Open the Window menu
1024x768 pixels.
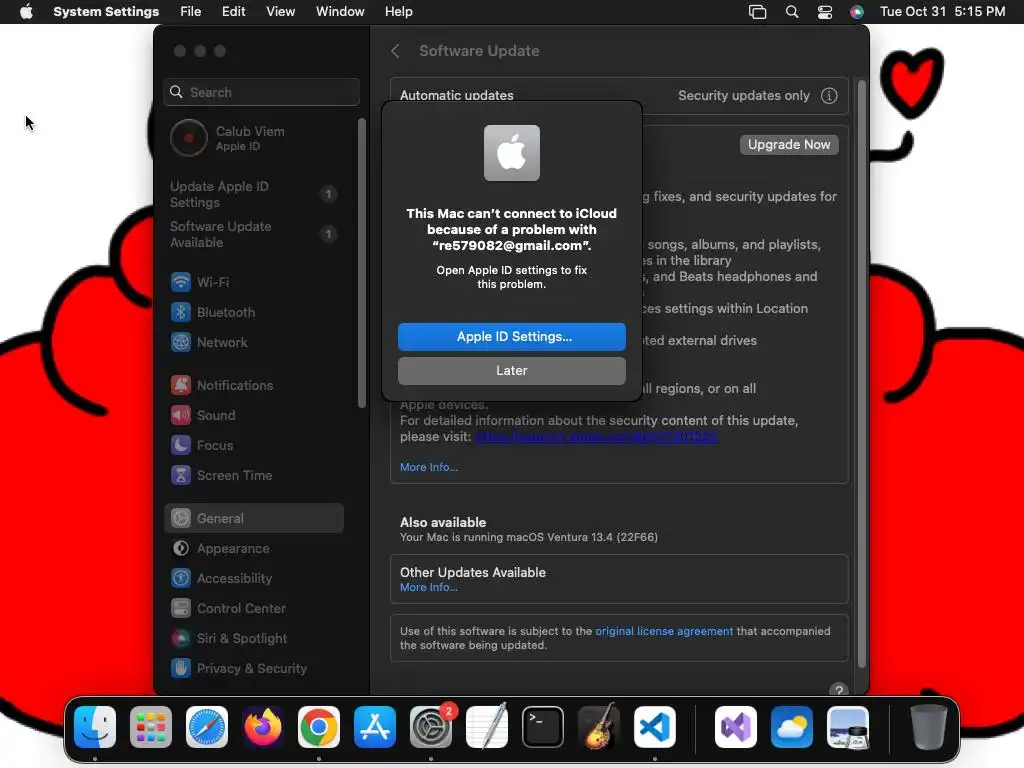click(x=340, y=12)
